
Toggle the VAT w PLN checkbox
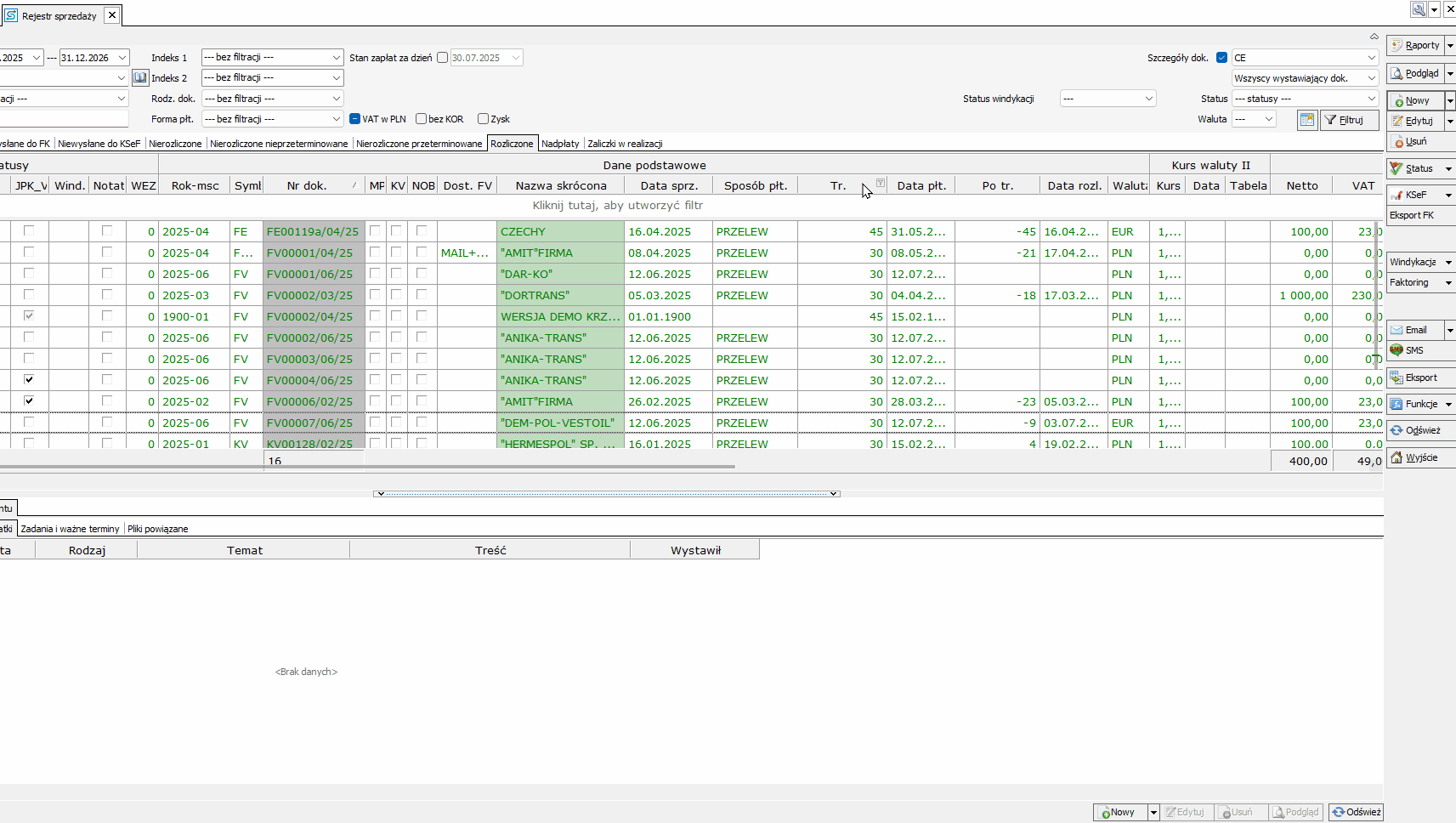pos(355,119)
